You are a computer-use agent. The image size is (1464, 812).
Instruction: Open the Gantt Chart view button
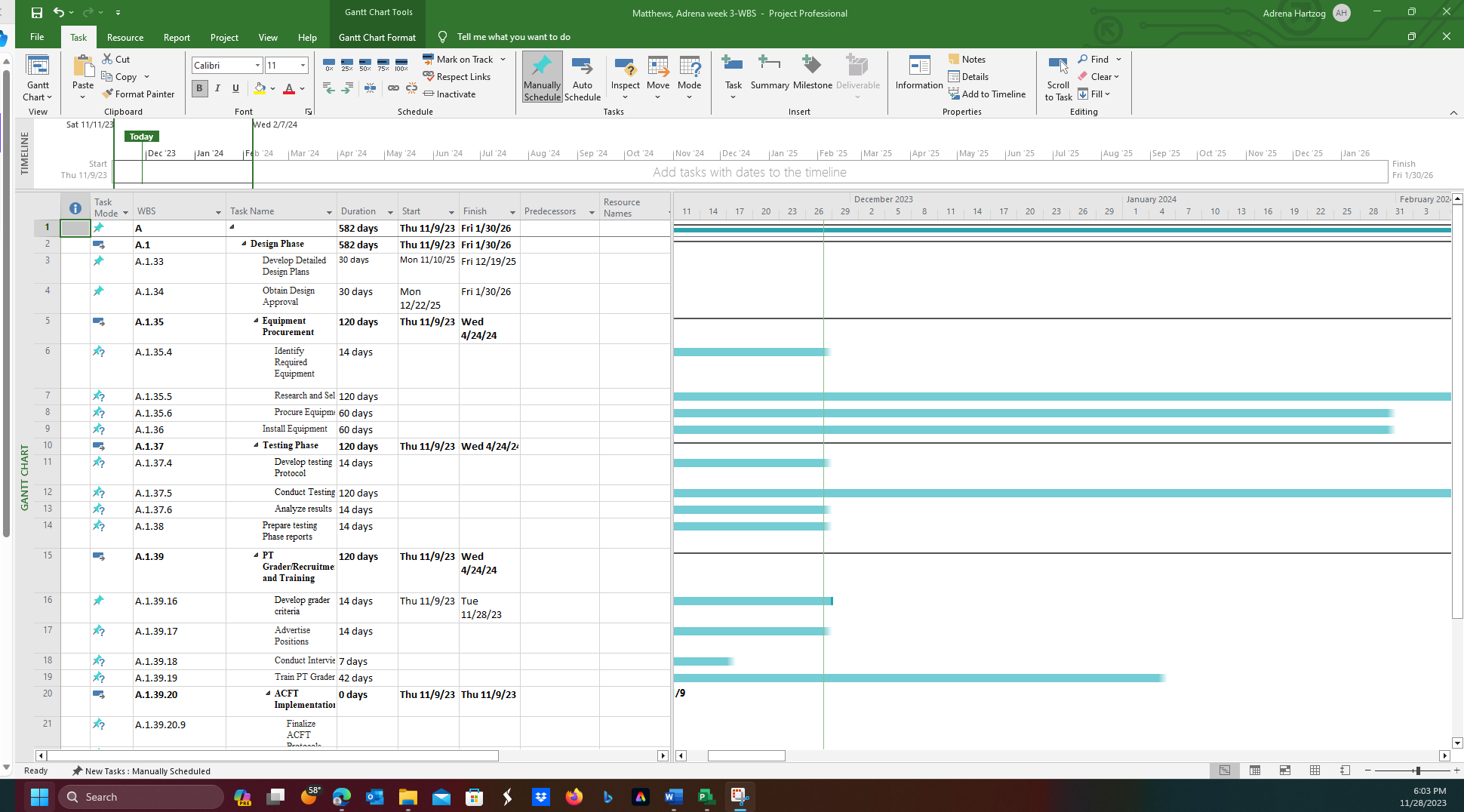point(38,78)
